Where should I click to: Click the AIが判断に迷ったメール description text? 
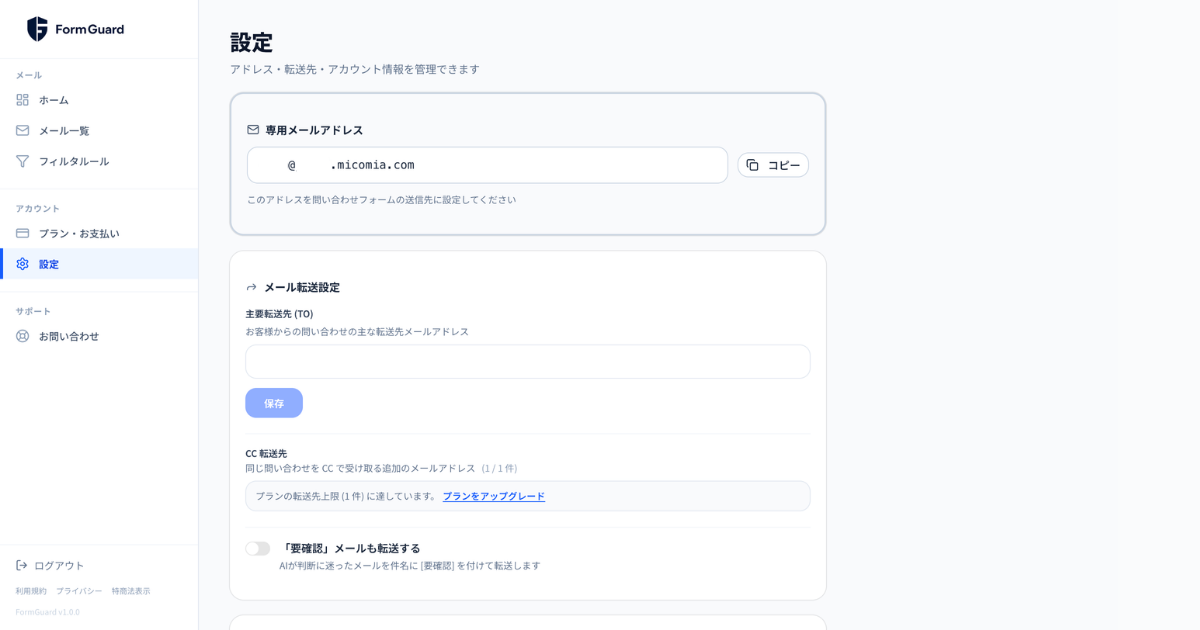point(410,566)
